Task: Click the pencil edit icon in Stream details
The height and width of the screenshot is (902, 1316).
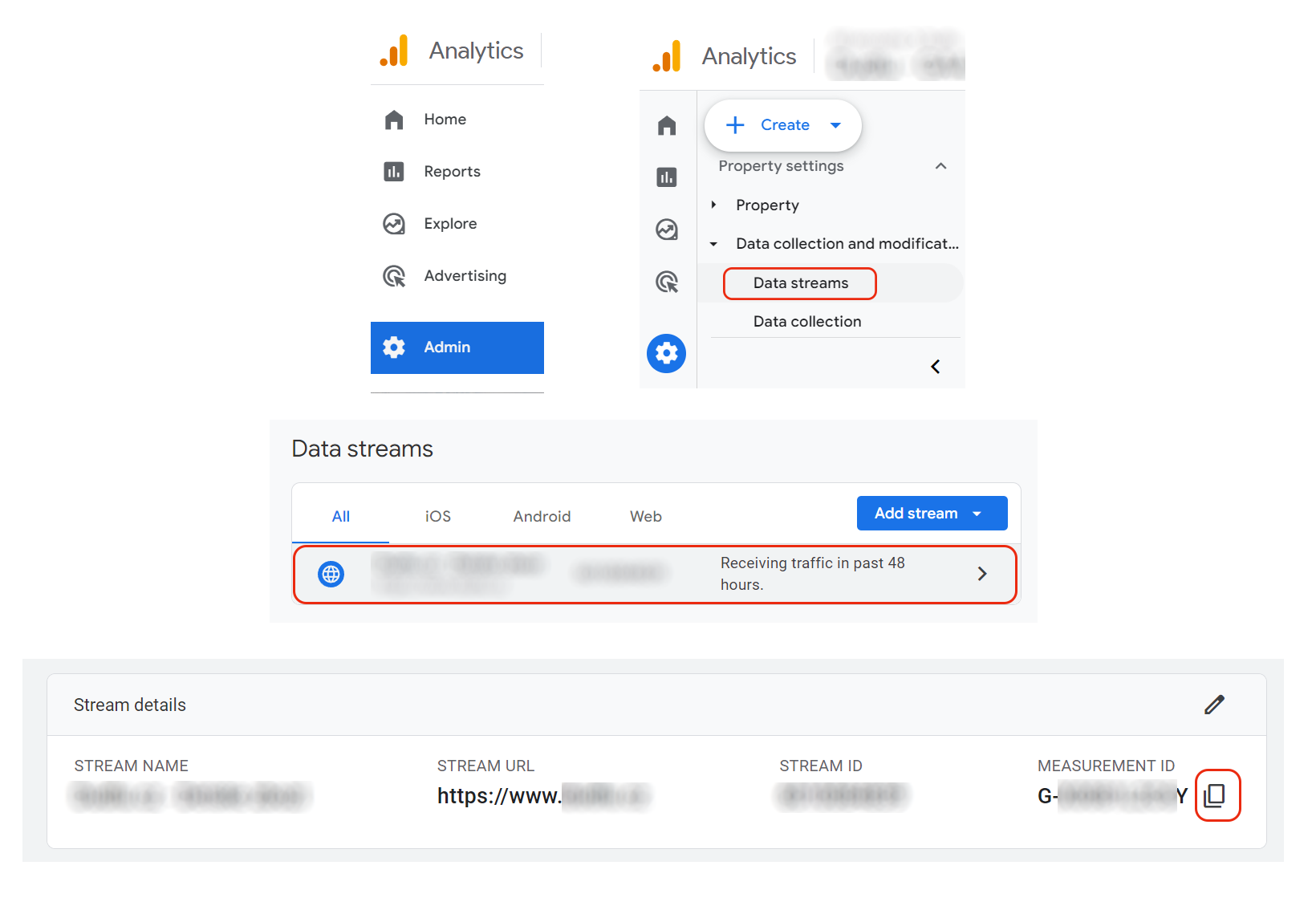Action: [1214, 705]
